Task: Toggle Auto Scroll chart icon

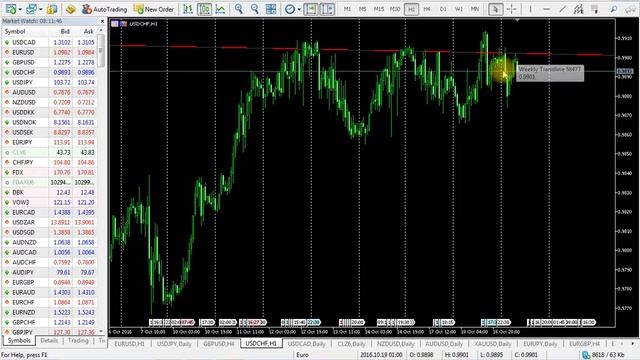Action: [311, 9]
